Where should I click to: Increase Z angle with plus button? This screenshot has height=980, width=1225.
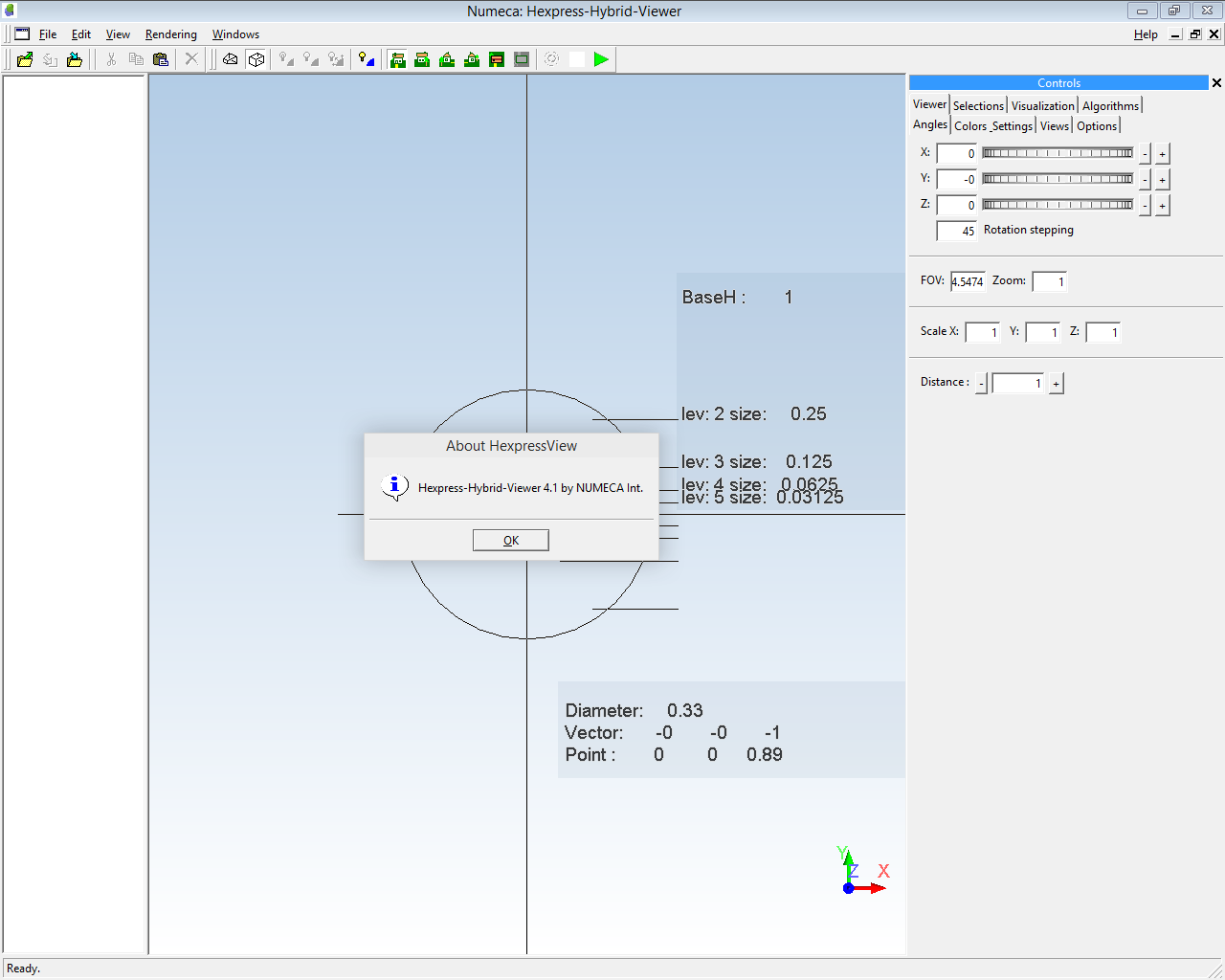1163,206
